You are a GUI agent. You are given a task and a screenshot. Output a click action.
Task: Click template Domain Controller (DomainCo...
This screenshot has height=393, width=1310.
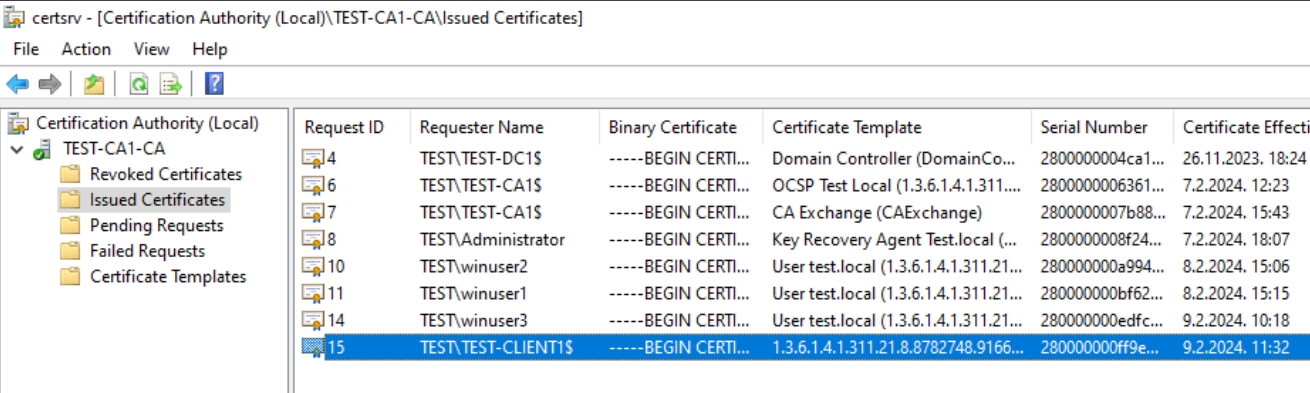coord(894,158)
